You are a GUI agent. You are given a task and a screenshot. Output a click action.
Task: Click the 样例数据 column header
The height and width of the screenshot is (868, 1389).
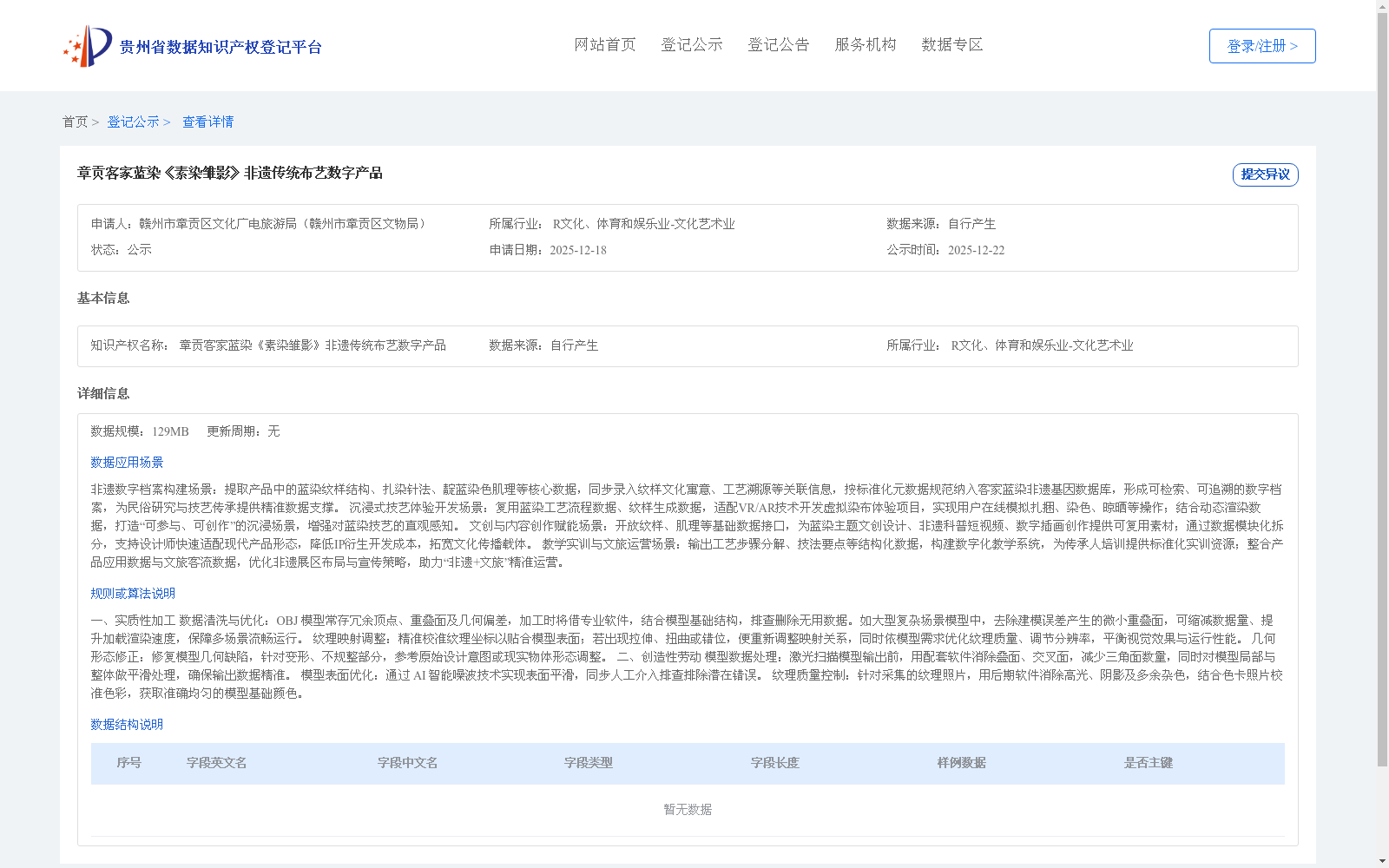pos(961,763)
